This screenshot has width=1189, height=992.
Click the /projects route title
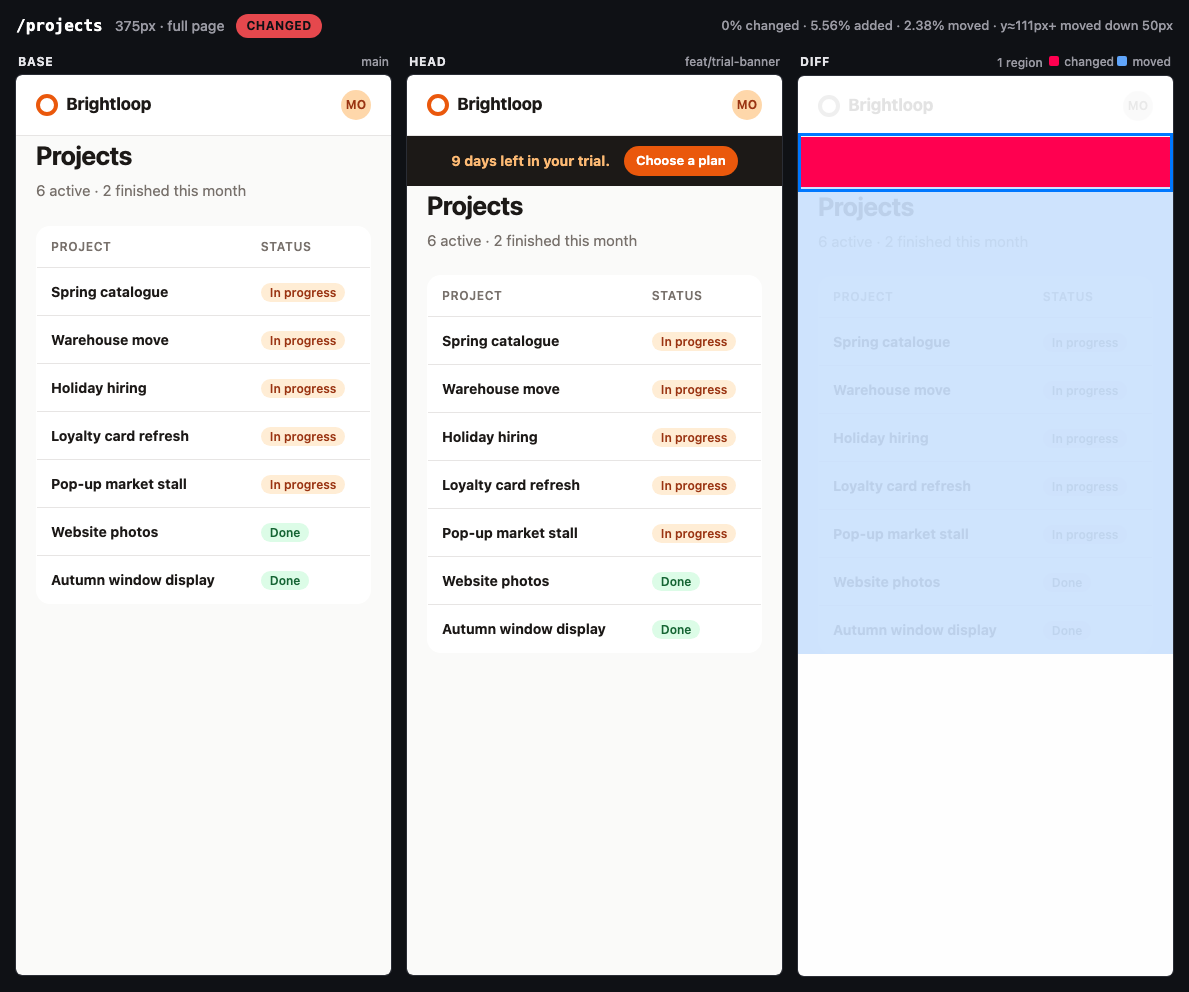point(59,26)
